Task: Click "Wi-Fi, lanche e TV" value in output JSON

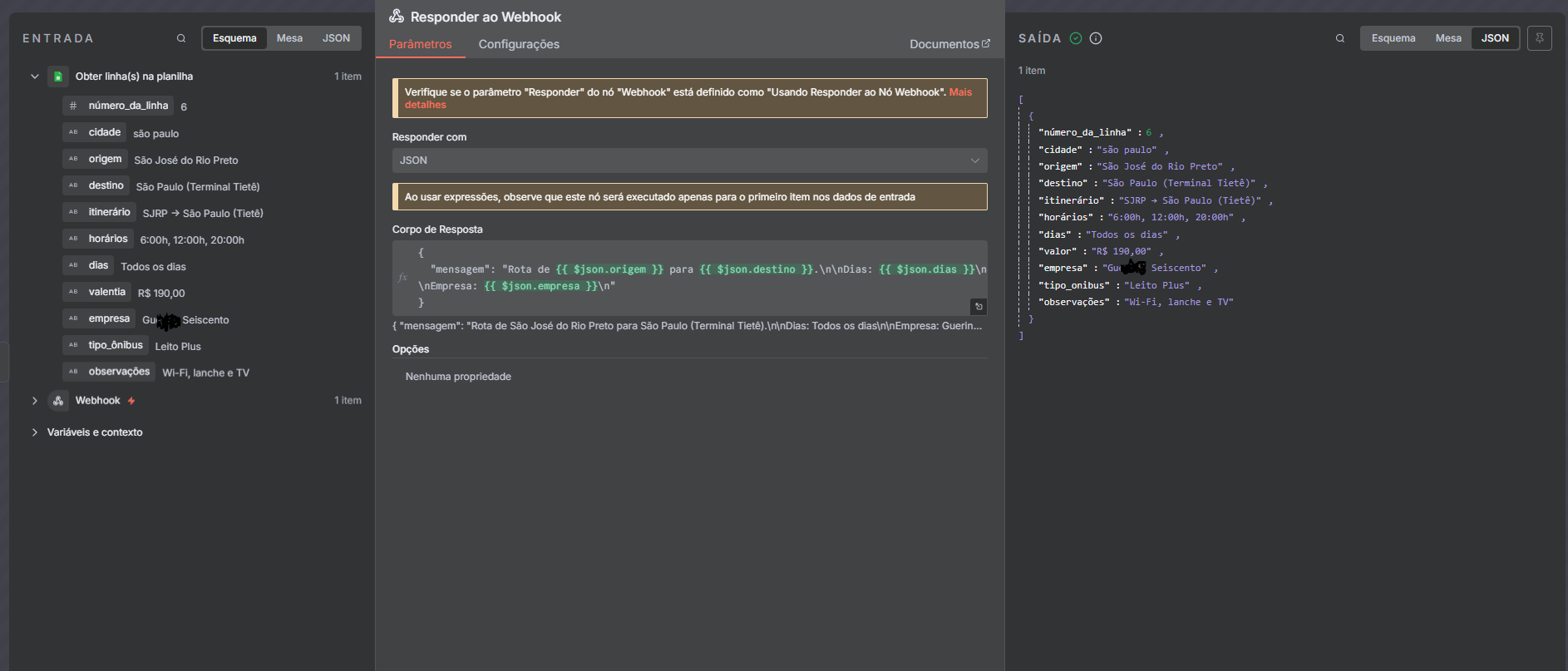Action: click(x=1179, y=302)
